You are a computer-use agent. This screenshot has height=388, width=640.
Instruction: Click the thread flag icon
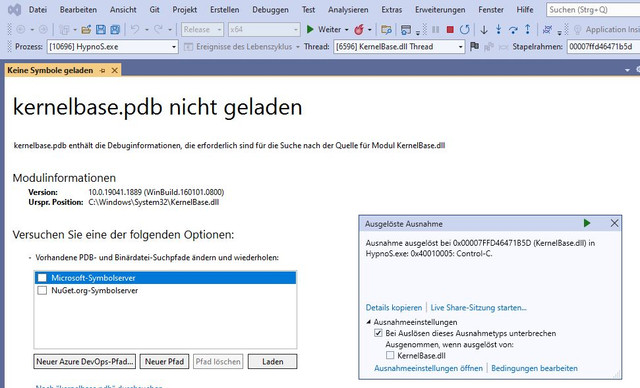click(x=474, y=47)
